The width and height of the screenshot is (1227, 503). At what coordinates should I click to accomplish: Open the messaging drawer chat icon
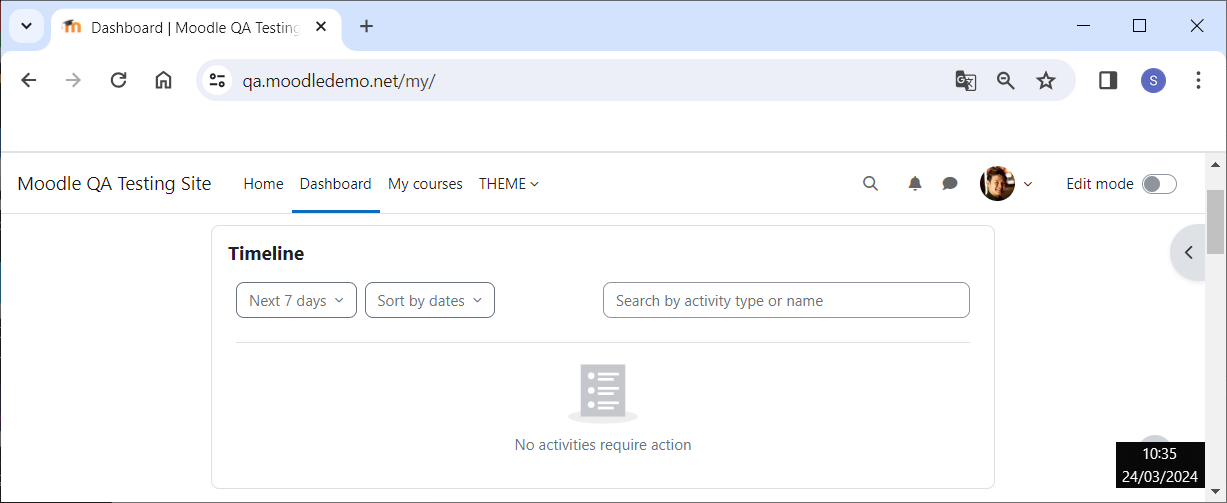pyautogui.click(x=950, y=183)
